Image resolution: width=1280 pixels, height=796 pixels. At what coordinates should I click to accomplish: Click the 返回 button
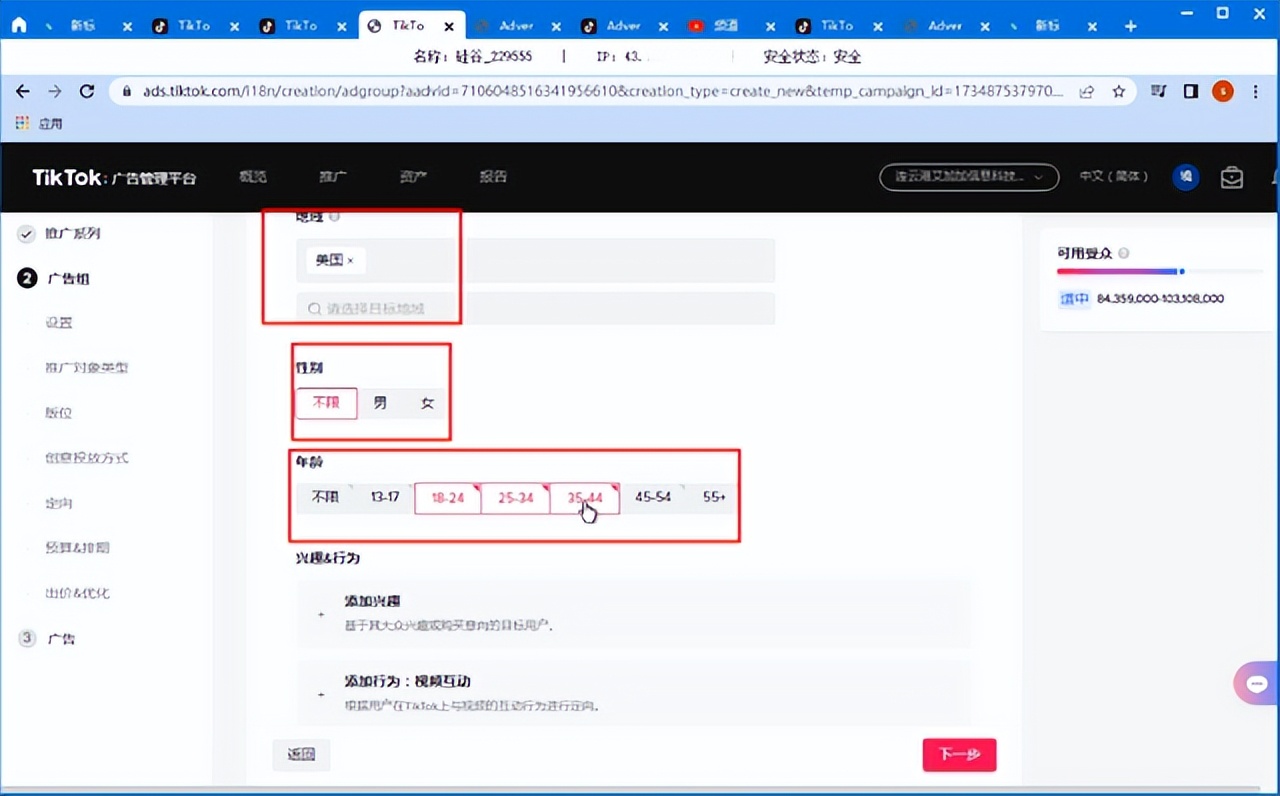pos(301,755)
